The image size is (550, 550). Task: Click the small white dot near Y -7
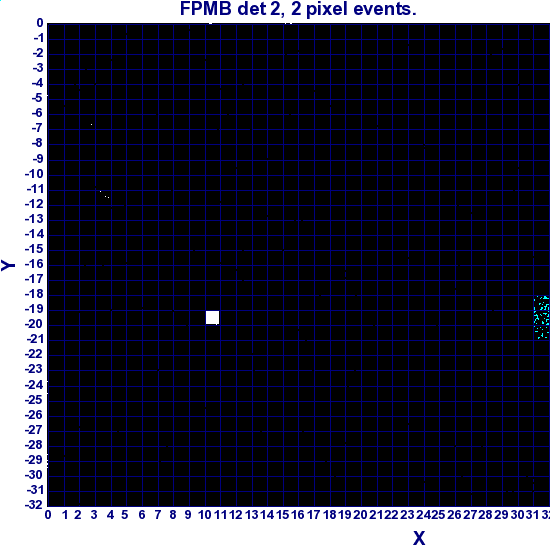92,125
